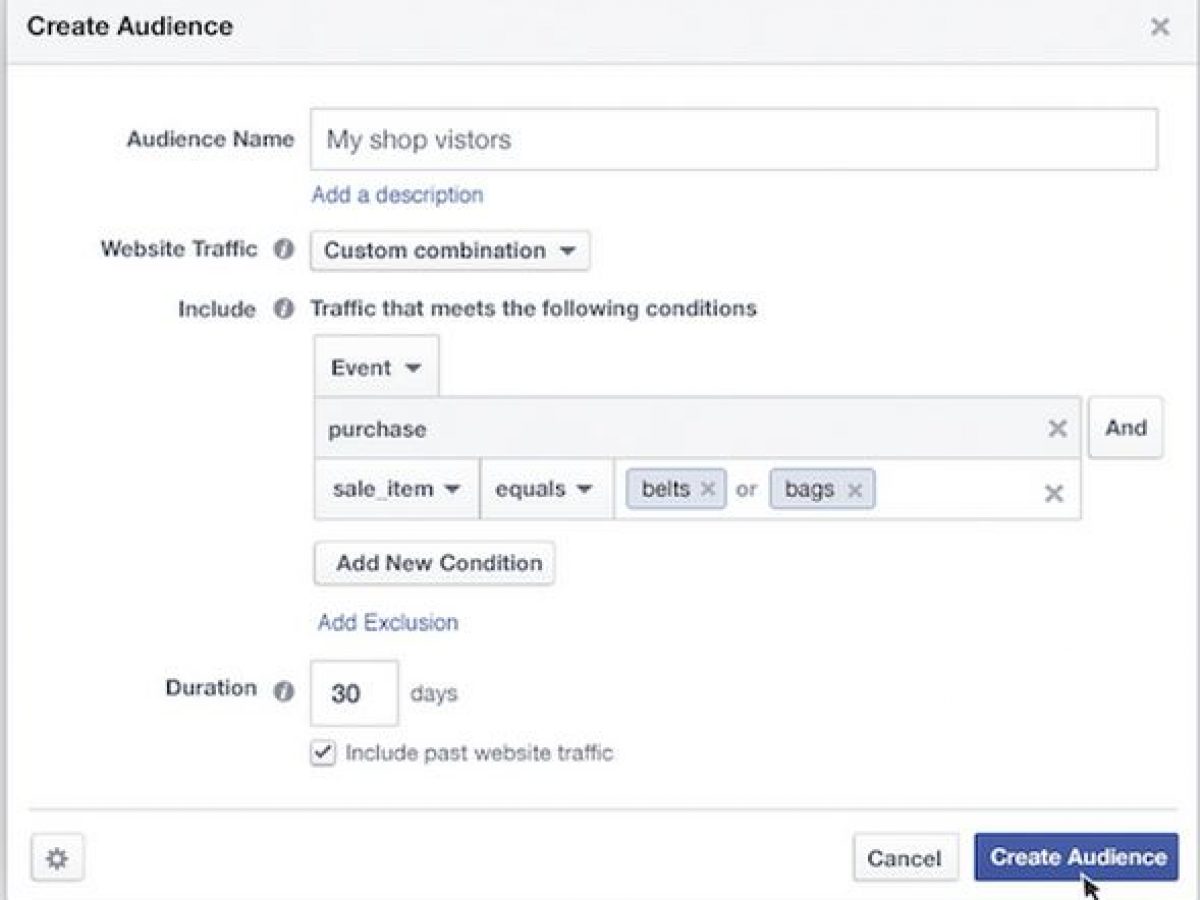The width and height of the screenshot is (1200, 900).
Task: Click the Cancel button
Action: coord(905,858)
